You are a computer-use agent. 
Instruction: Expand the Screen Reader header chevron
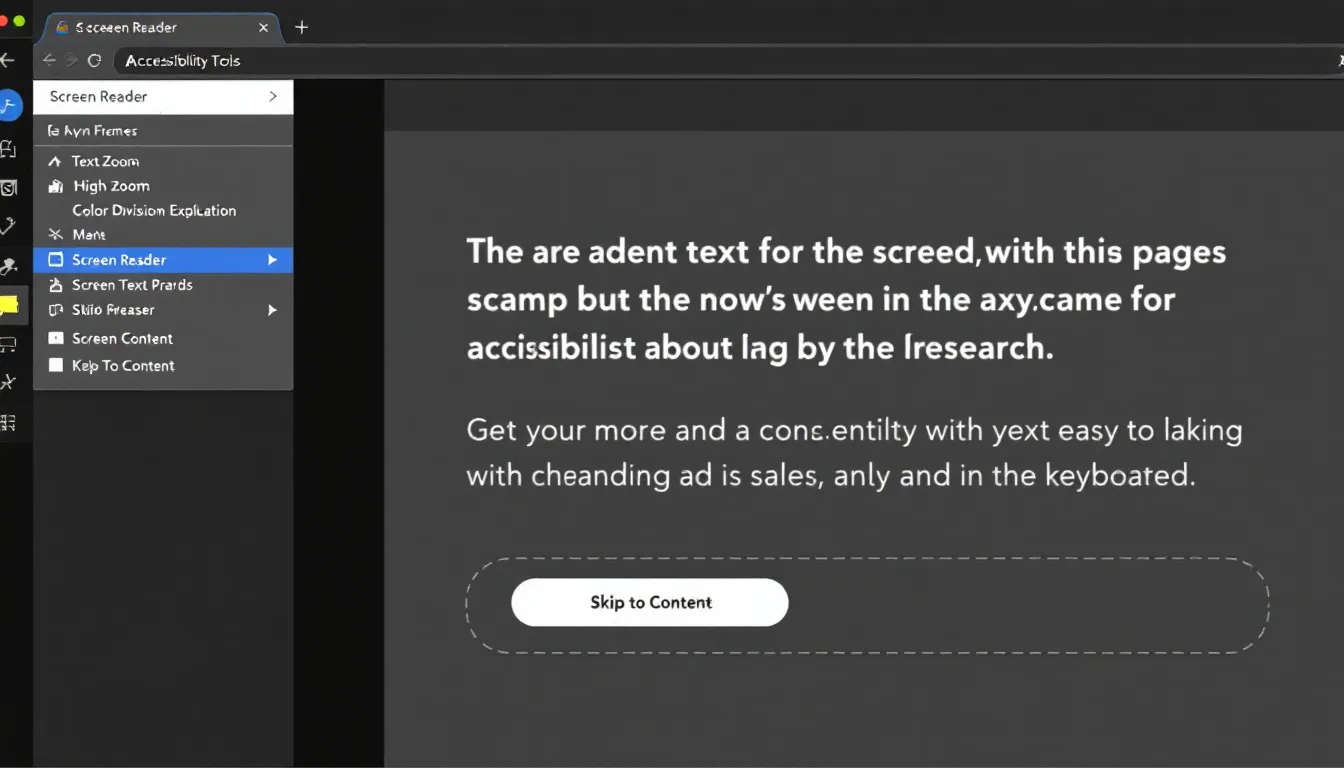[x=273, y=97]
